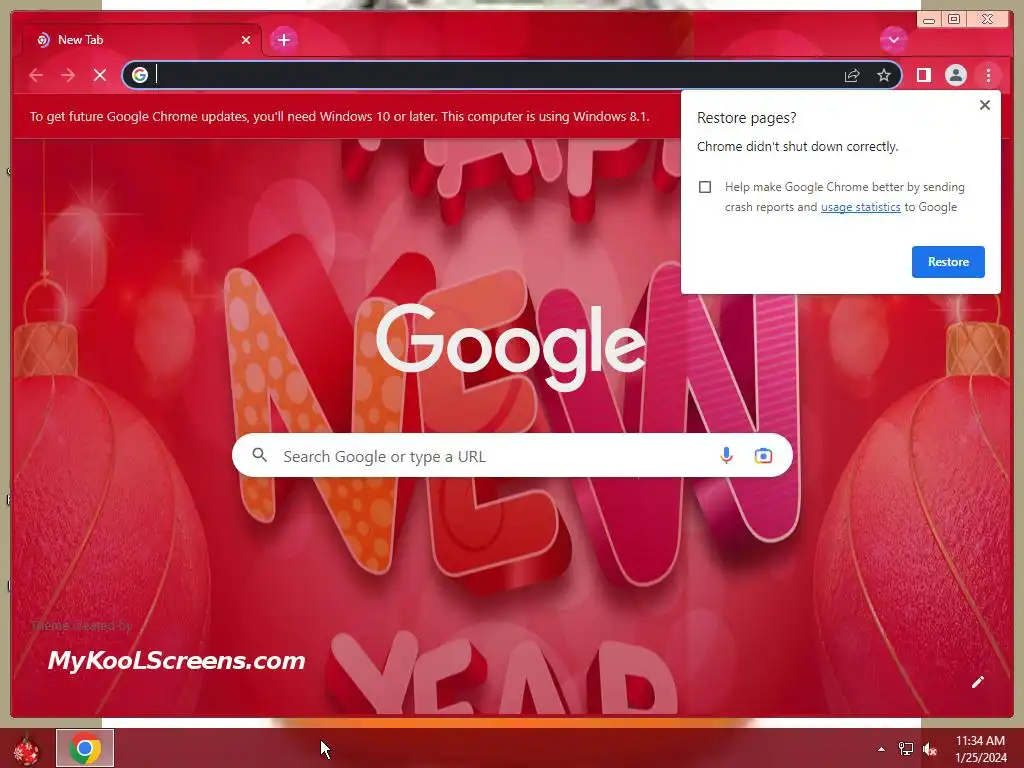Click the Search Google or type a URL box

coord(512,456)
